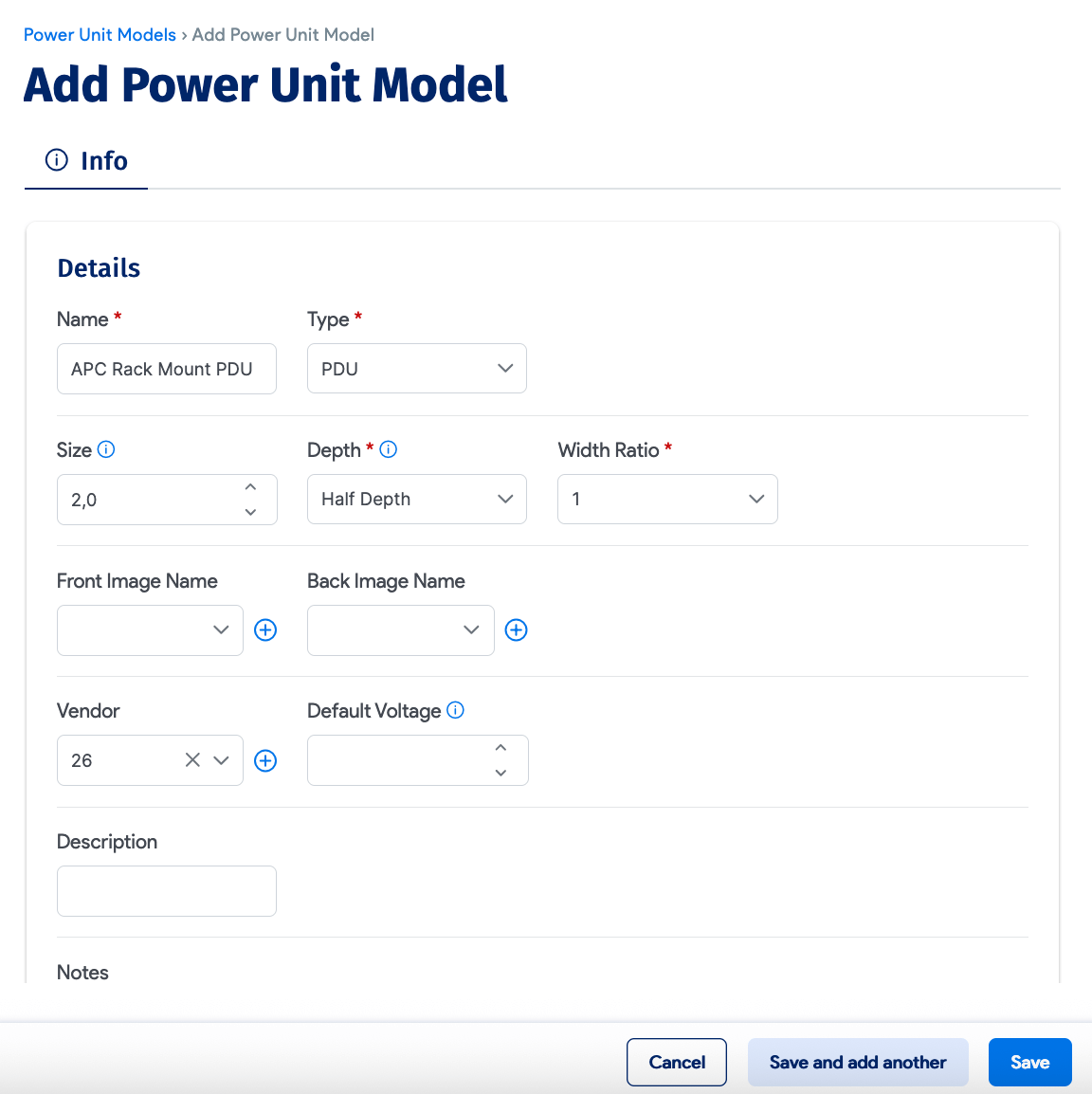Click the info circle icon on the Info tab
Viewport: 1092px width, 1094px height.
[55, 159]
